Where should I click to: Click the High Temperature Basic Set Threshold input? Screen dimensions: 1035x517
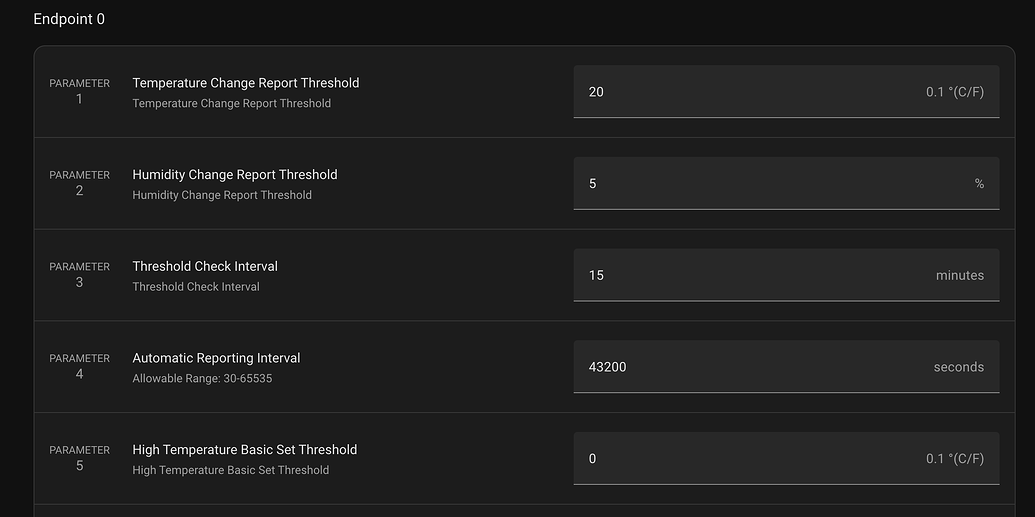[750, 459]
